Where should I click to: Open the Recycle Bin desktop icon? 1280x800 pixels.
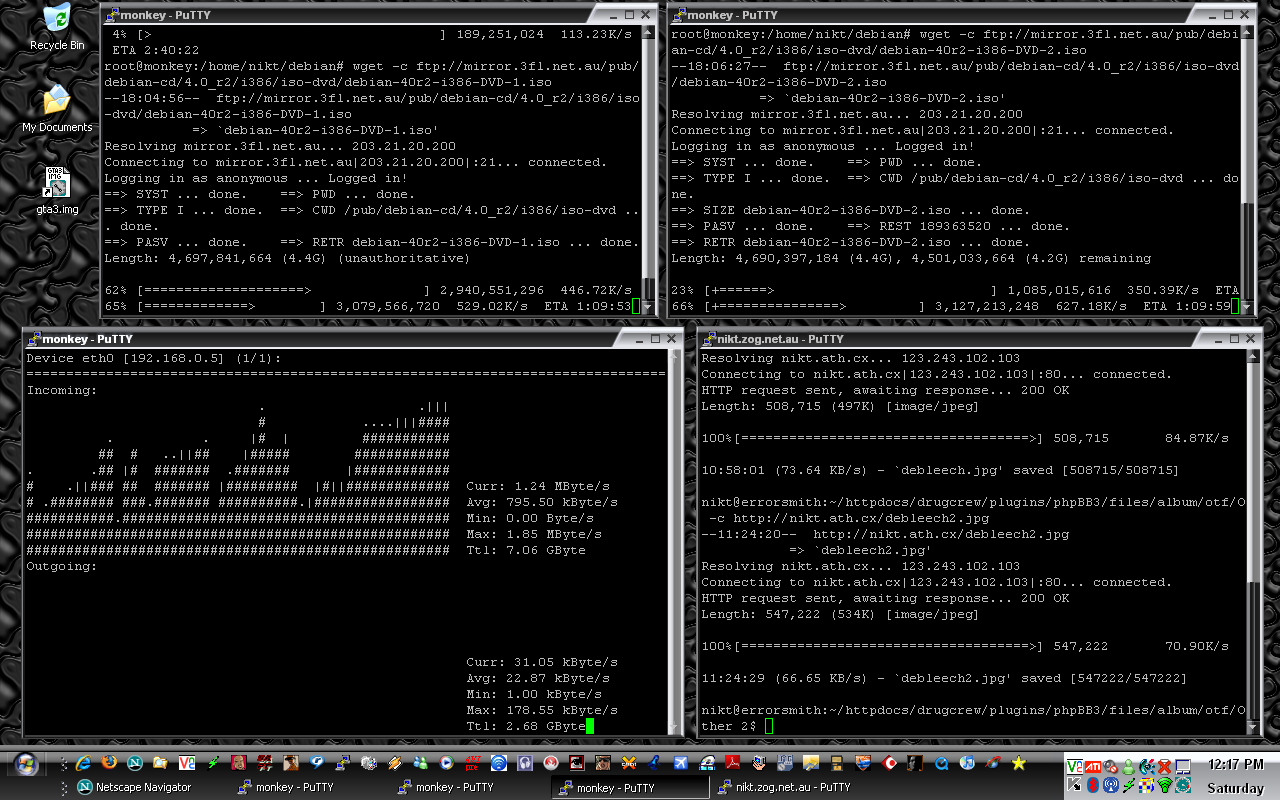(56, 26)
